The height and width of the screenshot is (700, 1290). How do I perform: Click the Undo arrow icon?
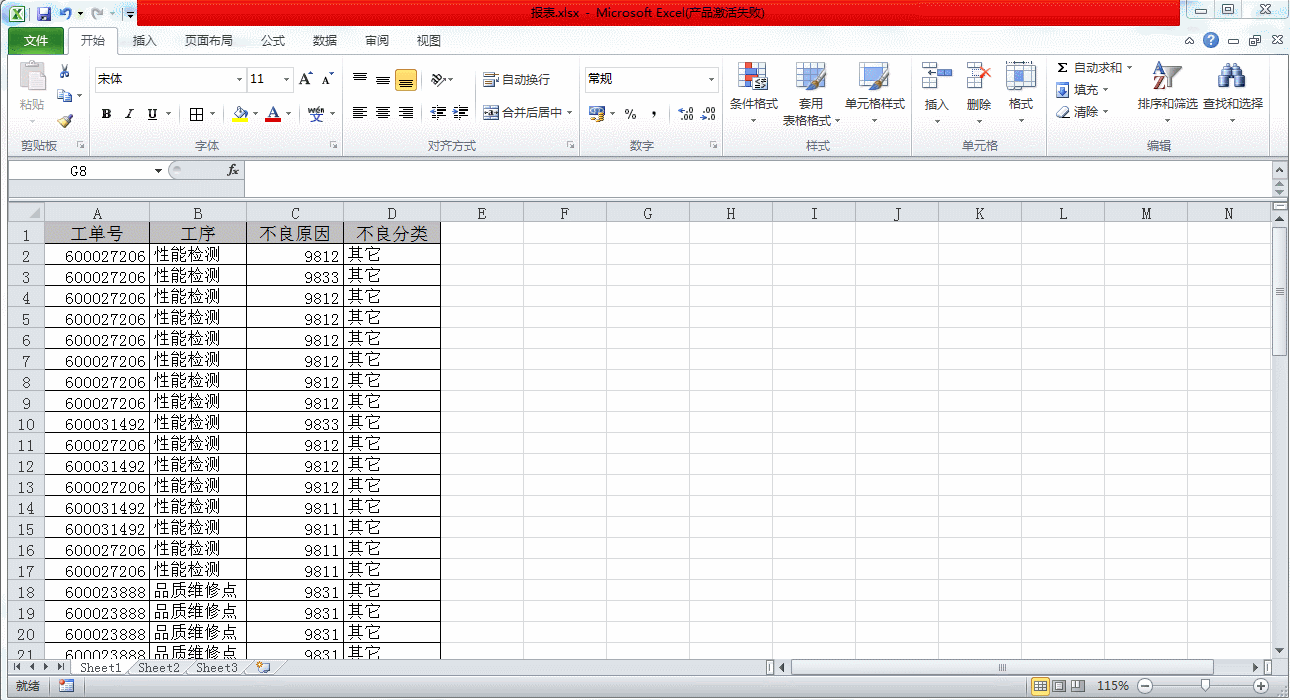pyautogui.click(x=65, y=14)
